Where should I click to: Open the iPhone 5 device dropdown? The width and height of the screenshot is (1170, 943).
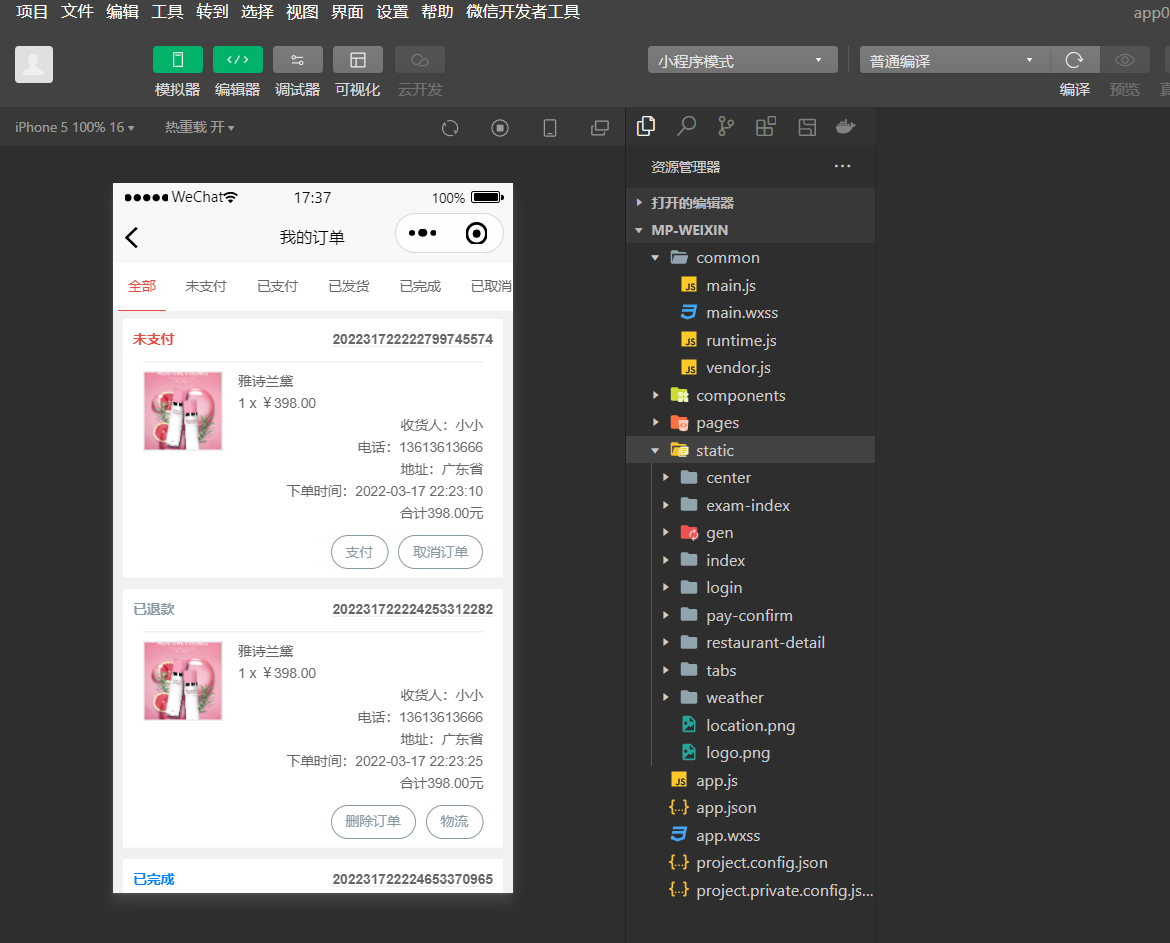tap(75, 128)
